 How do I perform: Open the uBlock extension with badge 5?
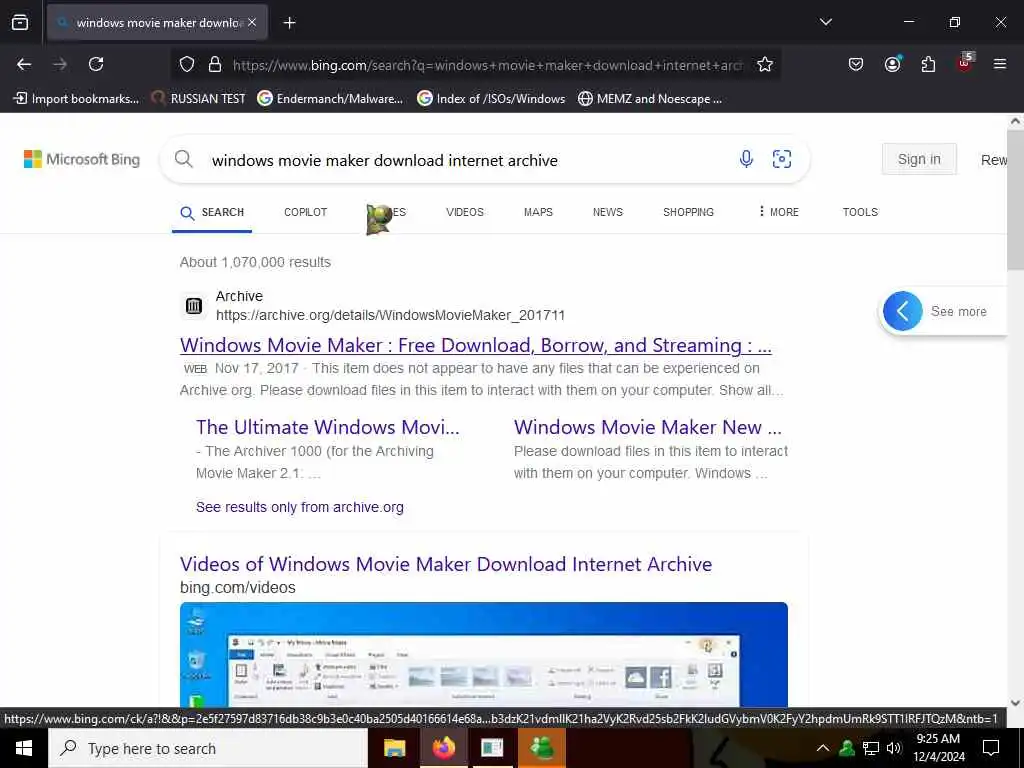966,63
